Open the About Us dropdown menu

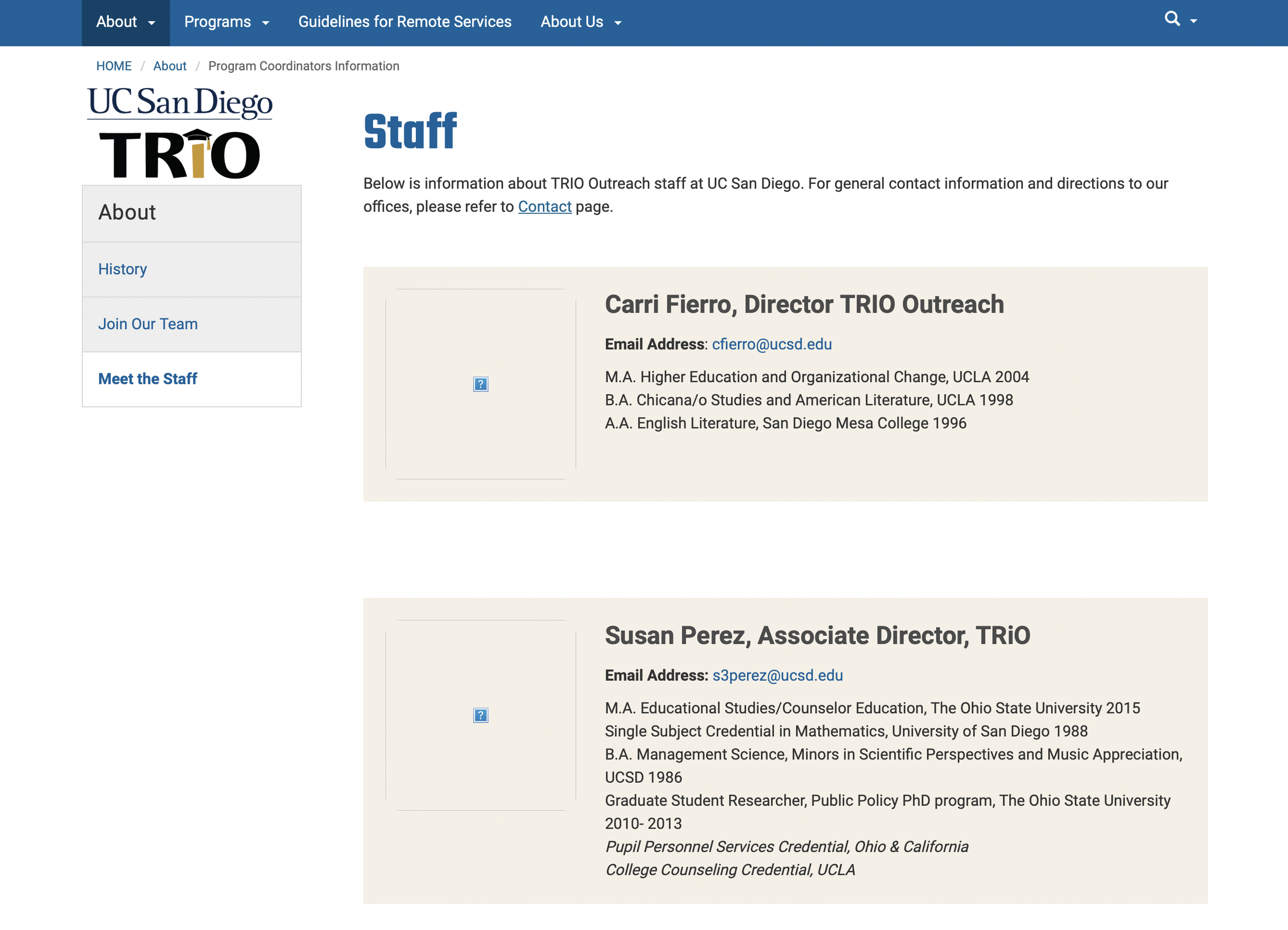tap(581, 22)
